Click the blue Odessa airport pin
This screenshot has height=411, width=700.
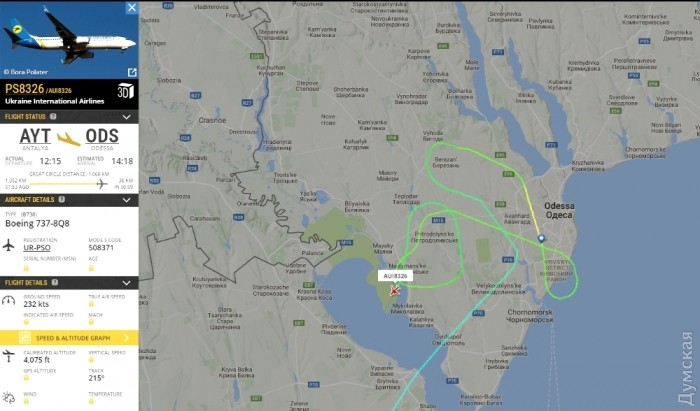pos(541,239)
